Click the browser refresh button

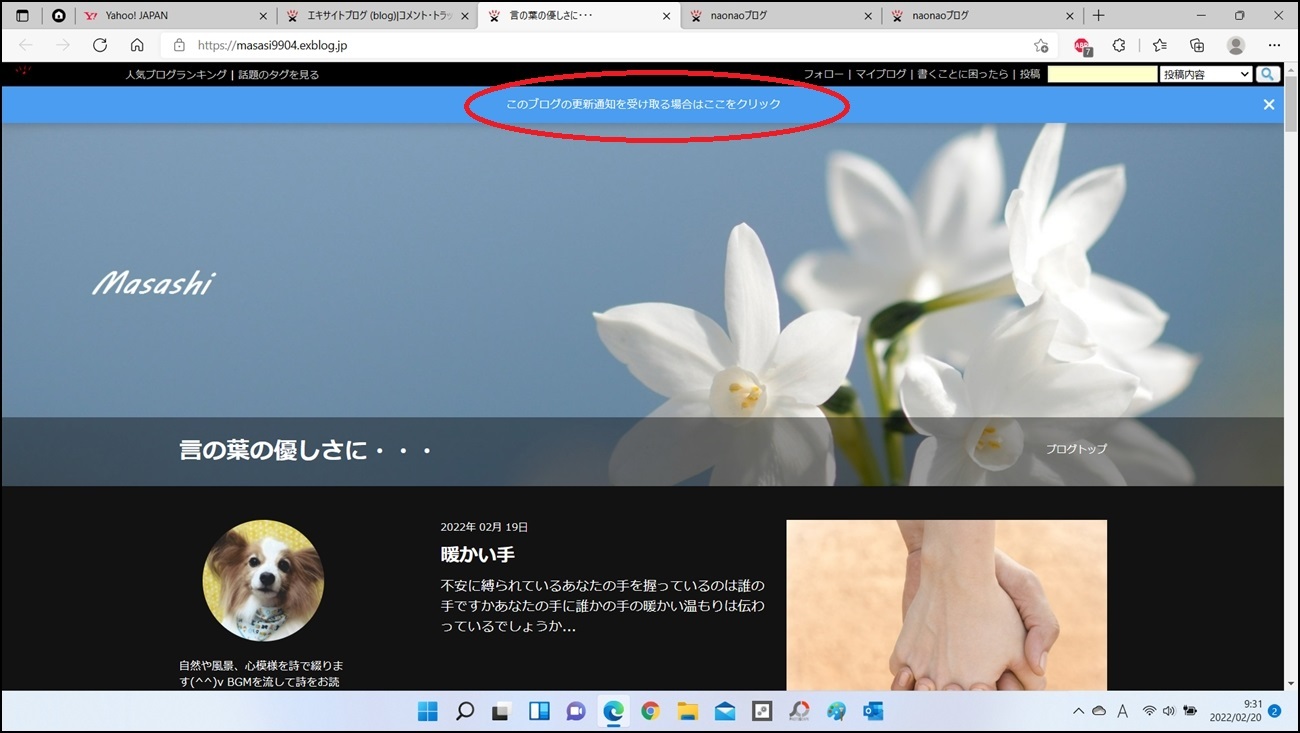coord(100,45)
